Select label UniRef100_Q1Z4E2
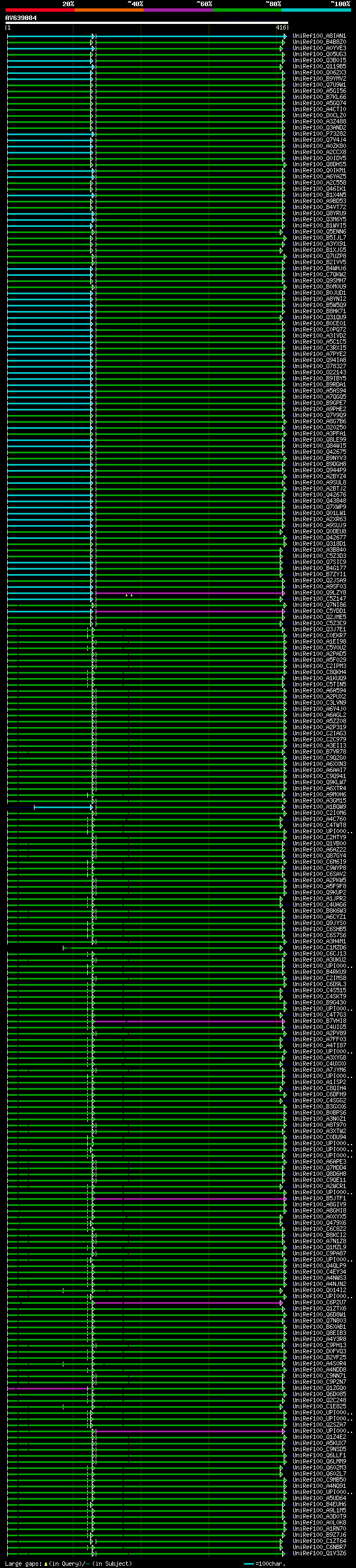The width and height of the screenshot is (356, 1568). pos(319,1437)
